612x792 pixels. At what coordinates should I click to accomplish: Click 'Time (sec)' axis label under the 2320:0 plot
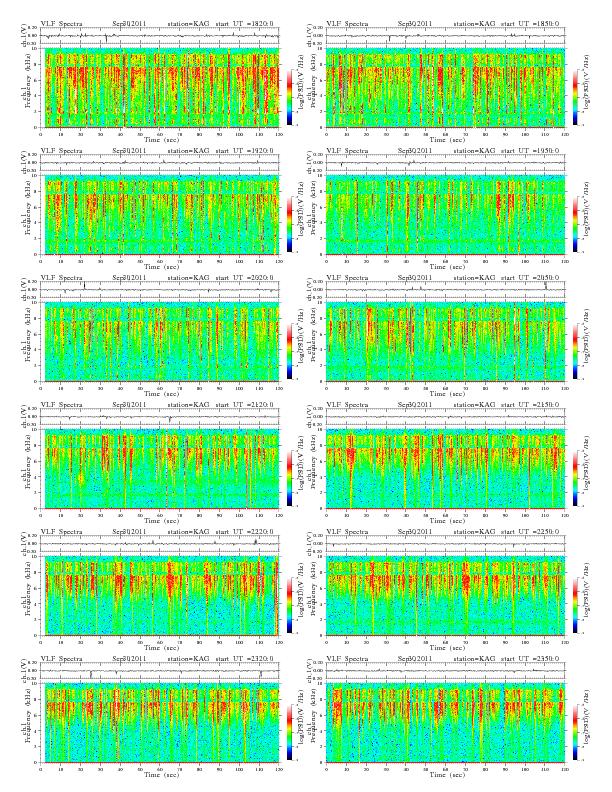click(162, 774)
